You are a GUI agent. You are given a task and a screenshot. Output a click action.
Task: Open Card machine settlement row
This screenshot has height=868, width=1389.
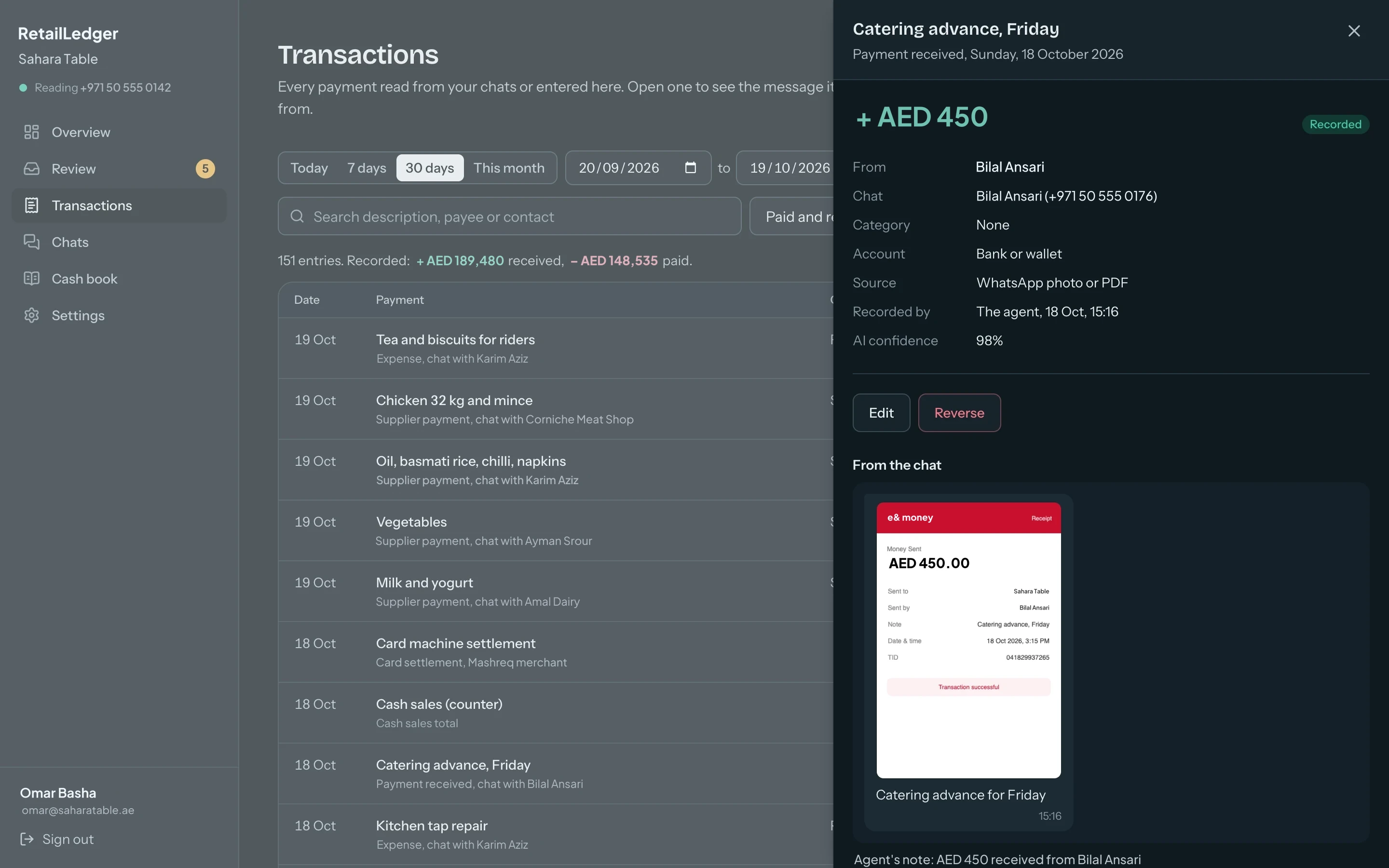[556, 652]
